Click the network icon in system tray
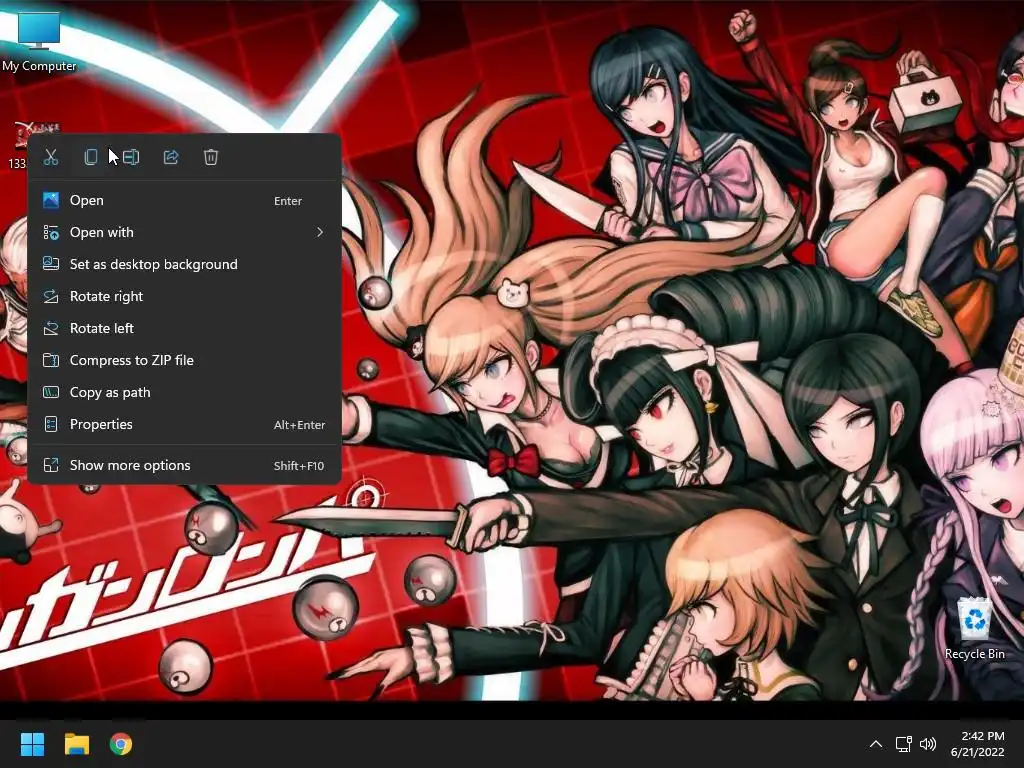Screen dimensions: 1024x768 coord(903,744)
